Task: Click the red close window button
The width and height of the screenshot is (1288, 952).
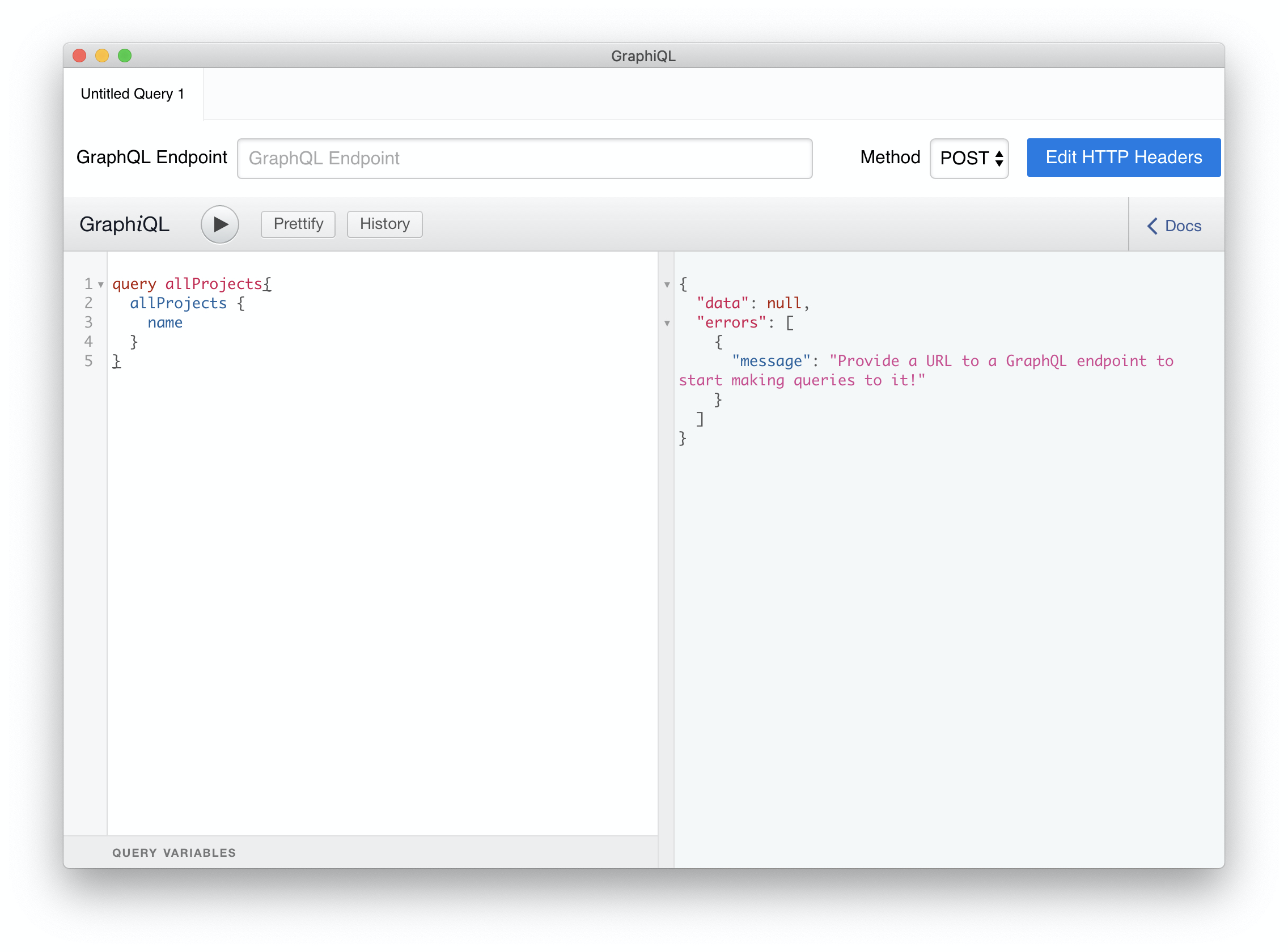Action: pyautogui.click(x=79, y=56)
